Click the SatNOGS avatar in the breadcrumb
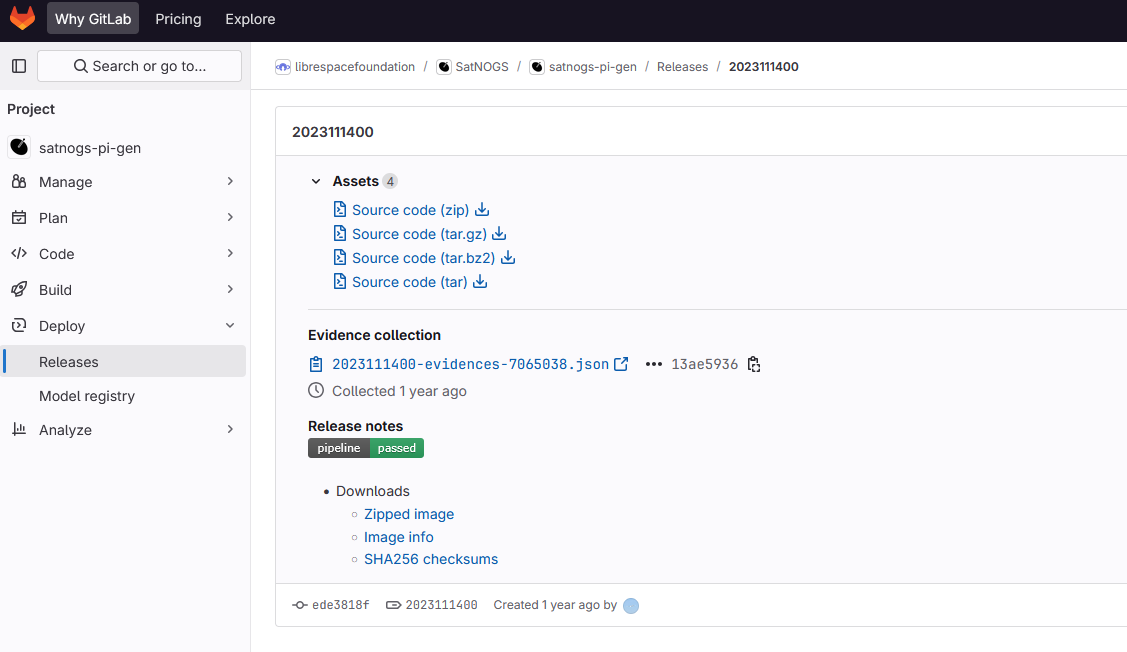This screenshot has height=652, width=1127. pyautogui.click(x=444, y=67)
